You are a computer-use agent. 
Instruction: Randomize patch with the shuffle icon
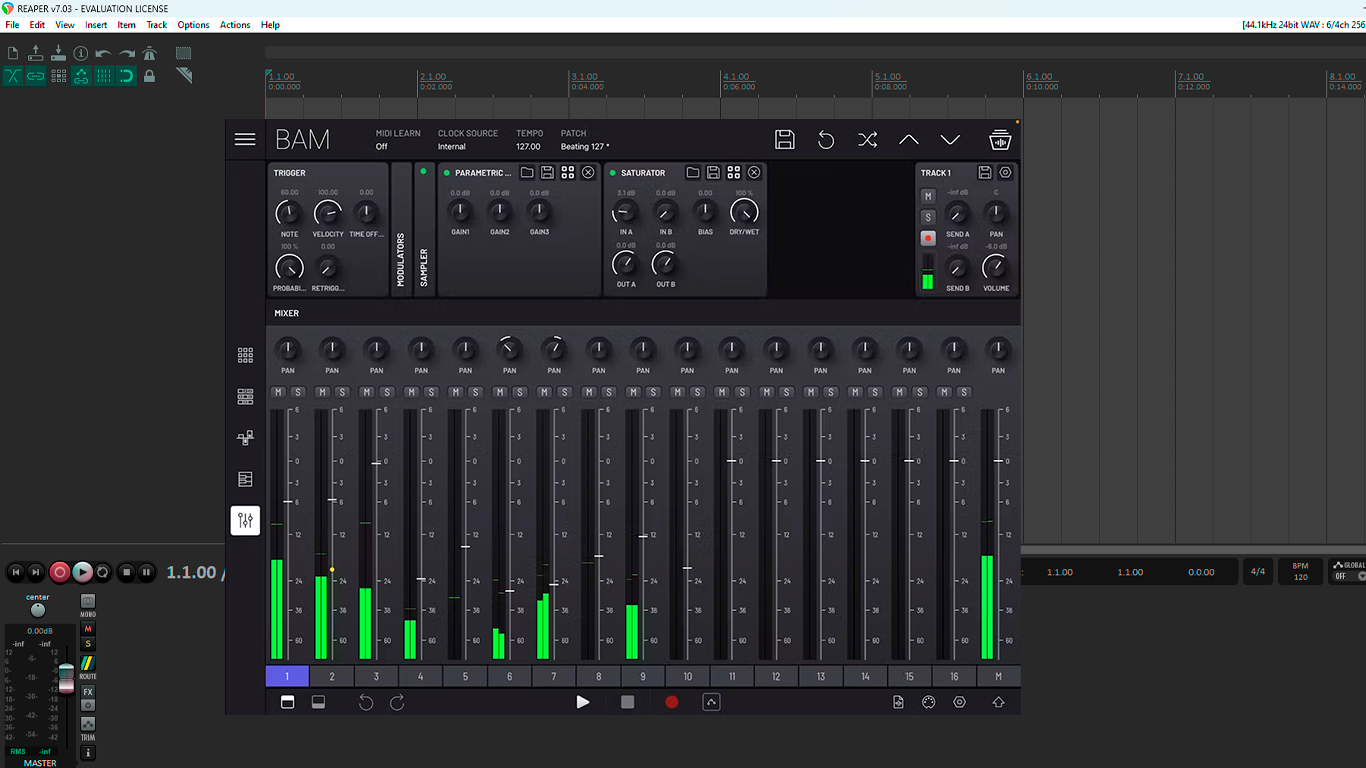tap(867, 140)
